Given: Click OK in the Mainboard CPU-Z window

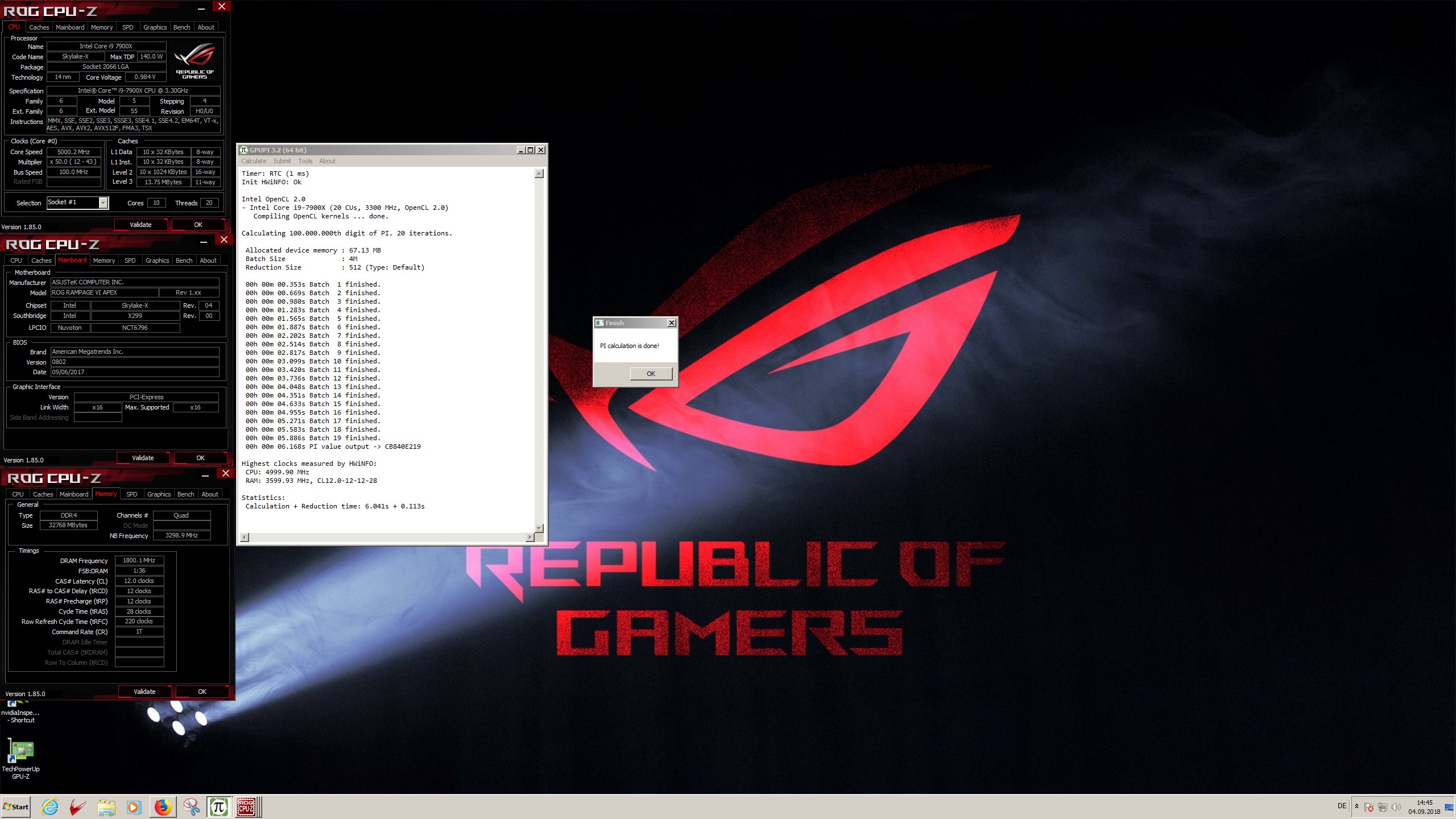Looking at the screenshot, I should tap(200, 458).
